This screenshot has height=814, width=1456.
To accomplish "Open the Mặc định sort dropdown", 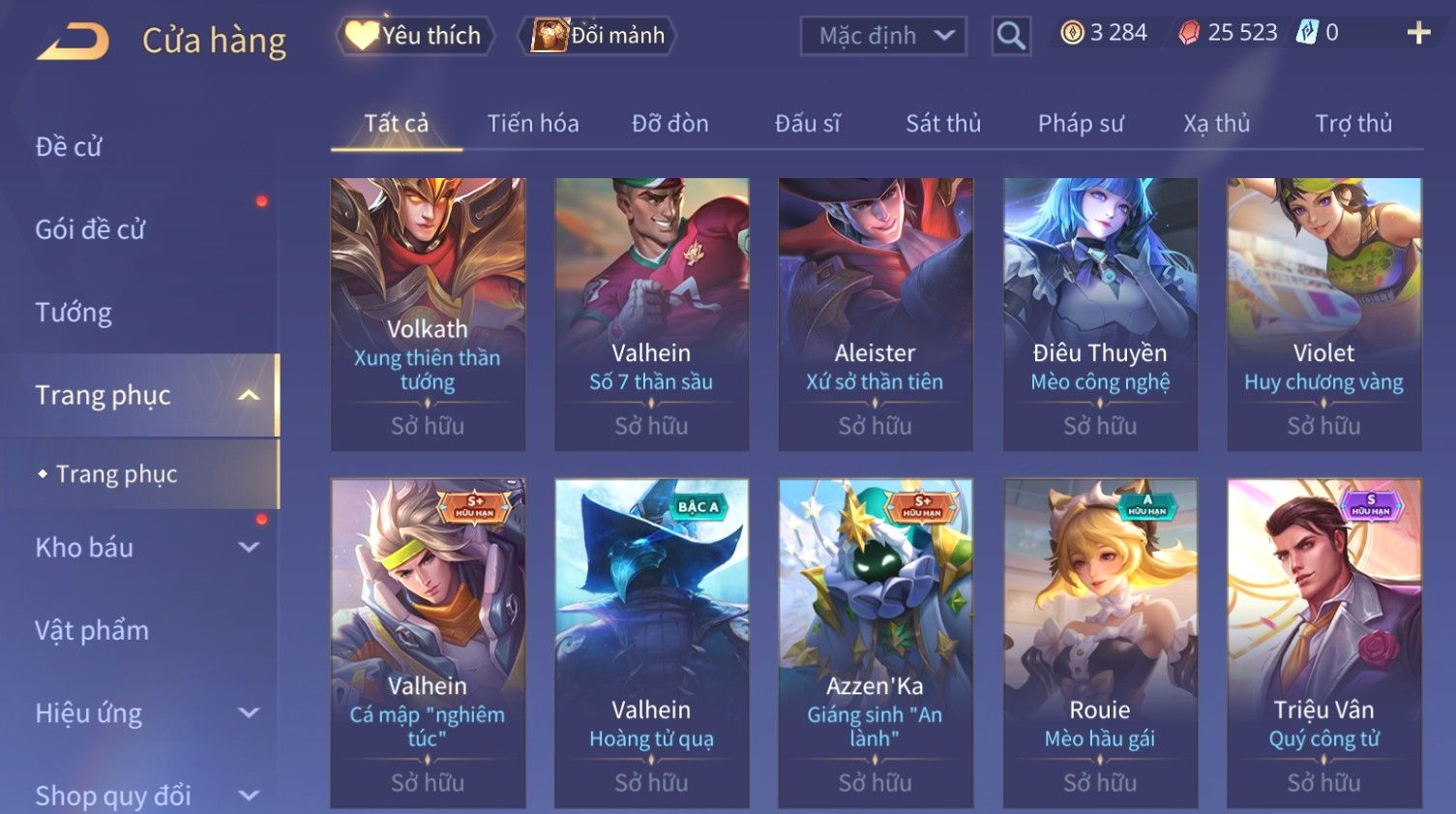I will click(883, 36).
